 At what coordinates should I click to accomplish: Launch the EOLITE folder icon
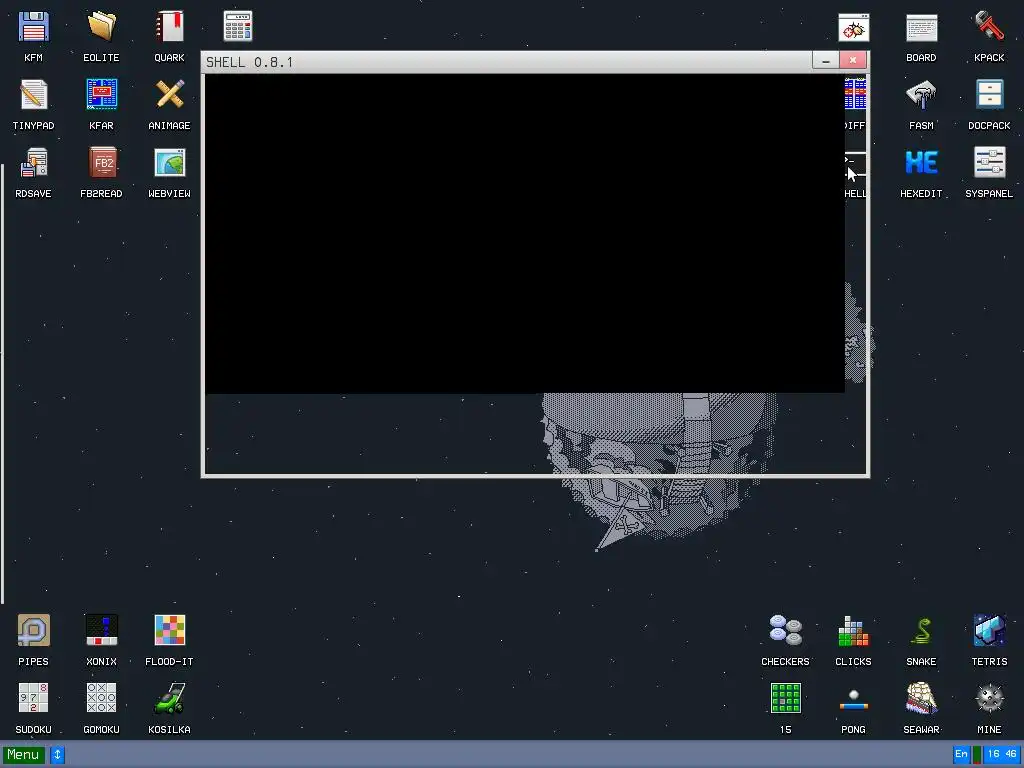coord(101,27)
